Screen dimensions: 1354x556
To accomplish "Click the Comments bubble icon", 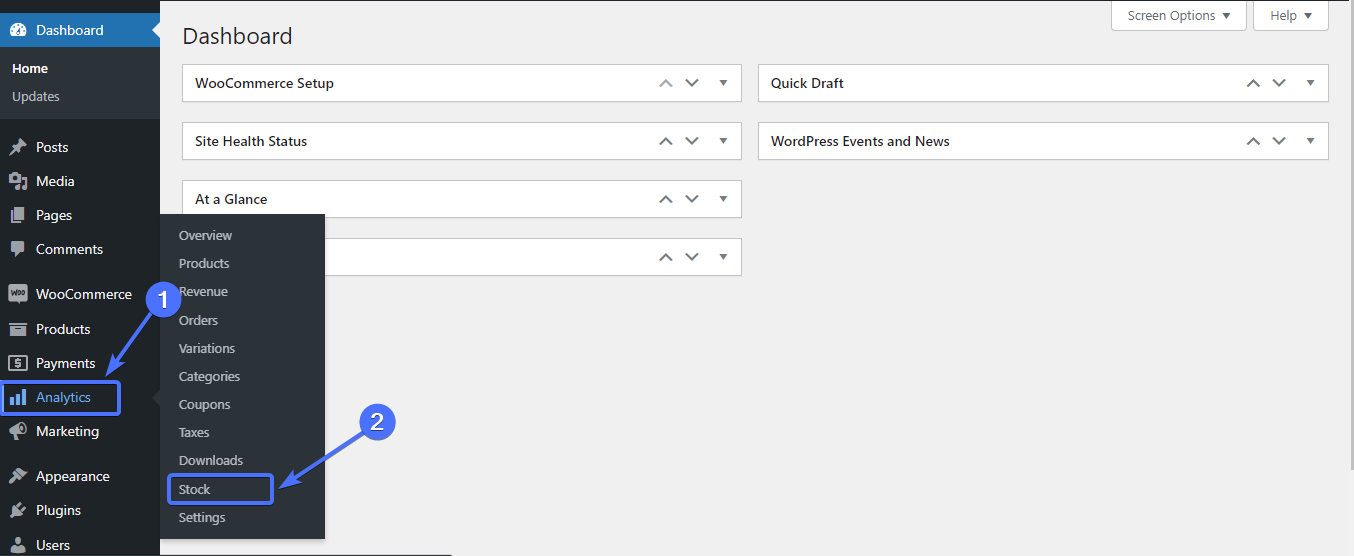I will click(18, 249).
